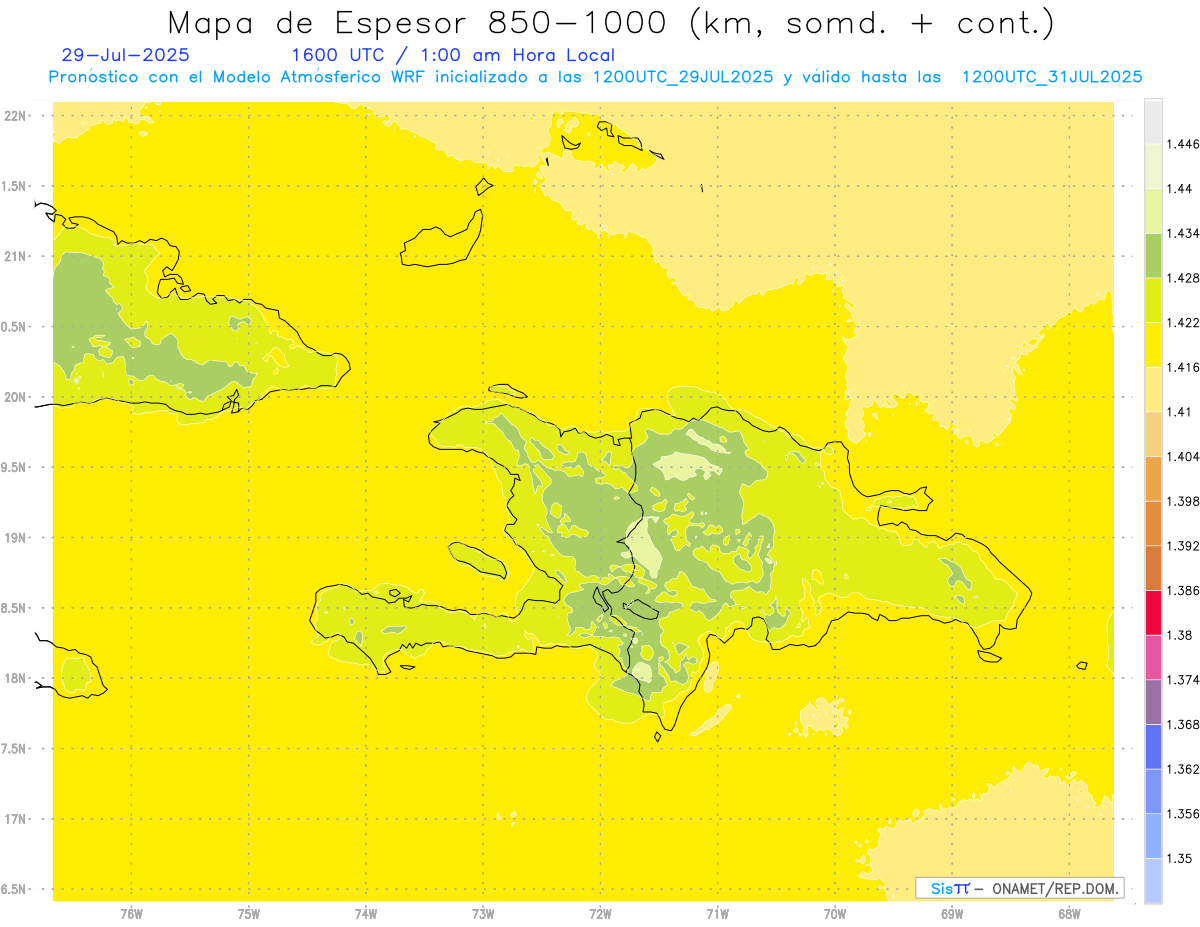
Task: Click the legend value 1.446
Action: click(1183, 144)
